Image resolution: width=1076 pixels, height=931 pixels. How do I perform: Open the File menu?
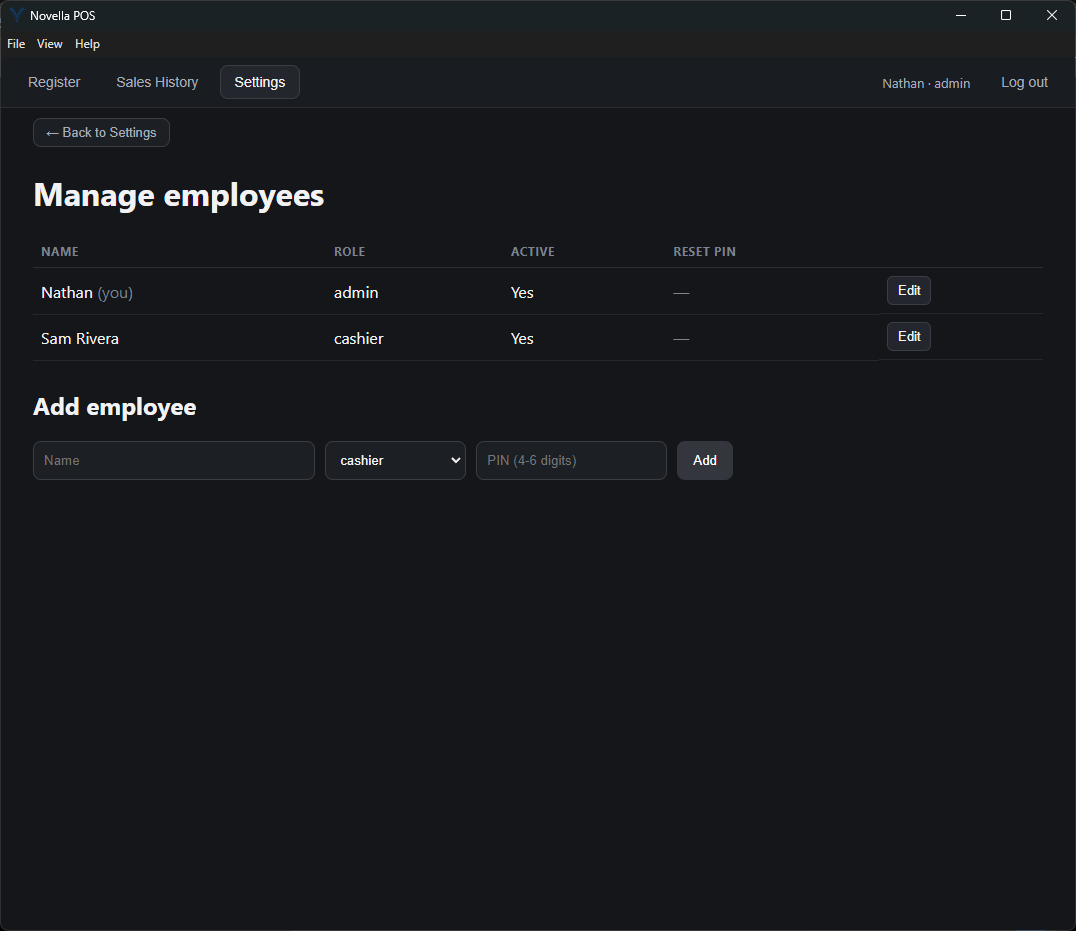pos(16,44)
